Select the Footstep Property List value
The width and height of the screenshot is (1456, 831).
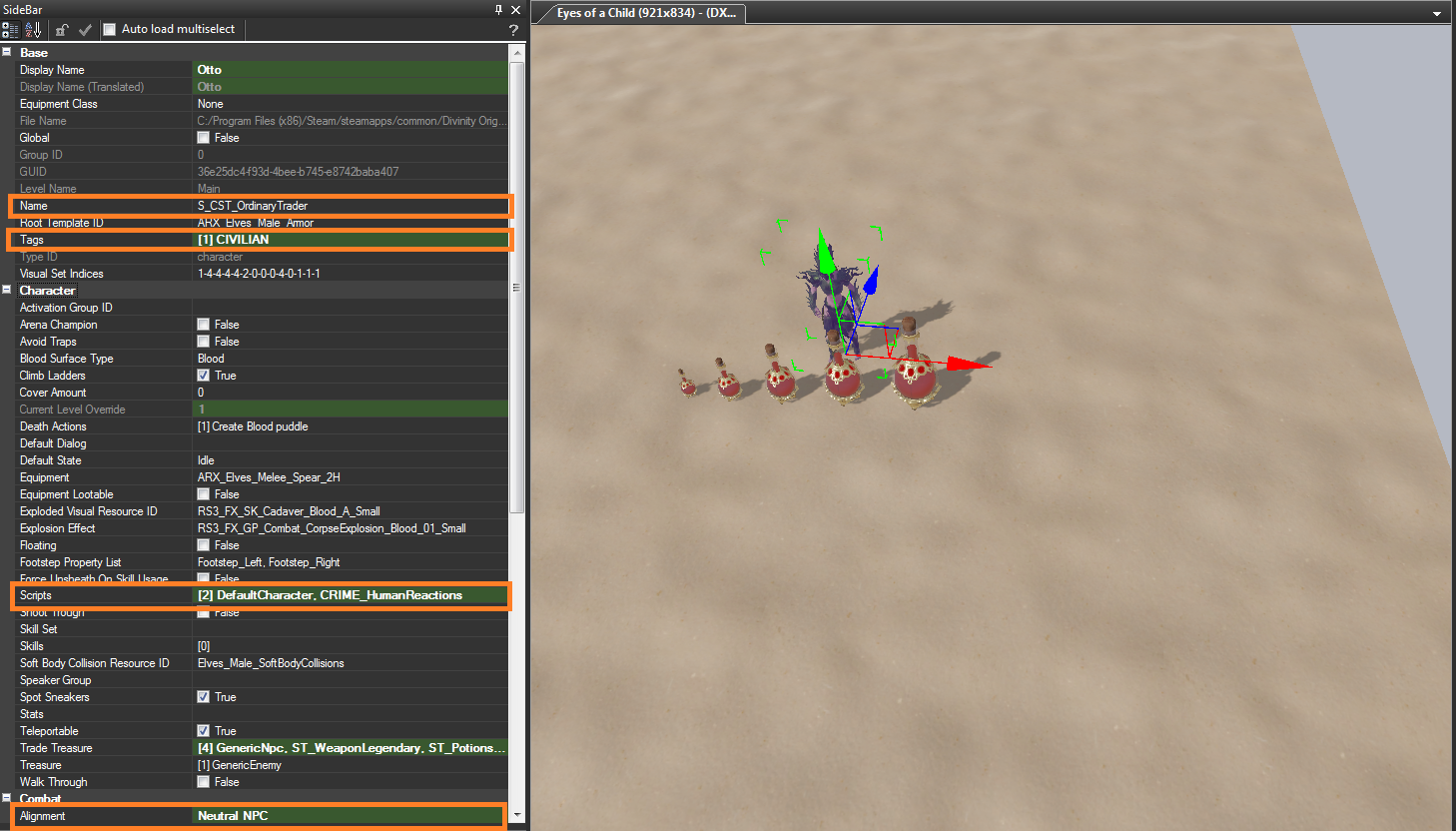pos(351,562)
